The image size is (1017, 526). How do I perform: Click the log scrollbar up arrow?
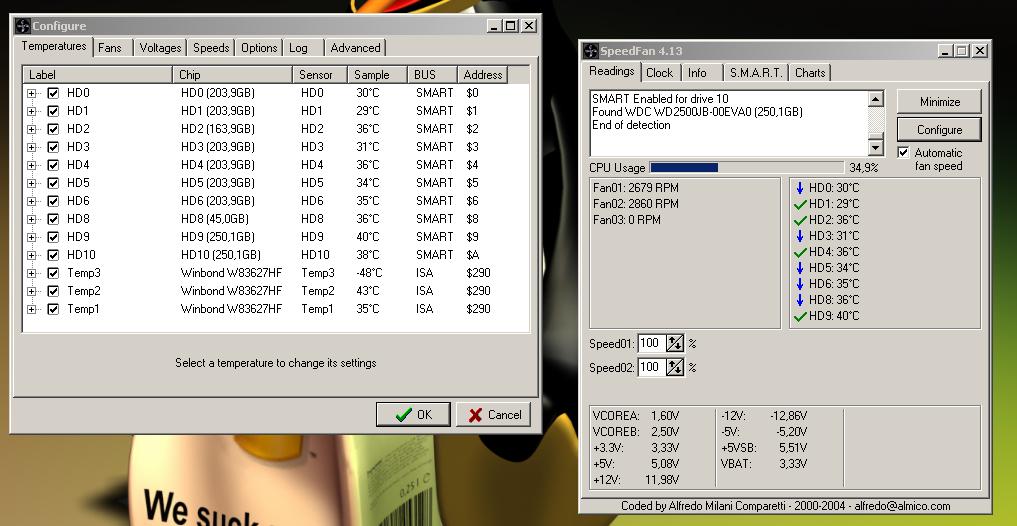click(x=876, y=99)
